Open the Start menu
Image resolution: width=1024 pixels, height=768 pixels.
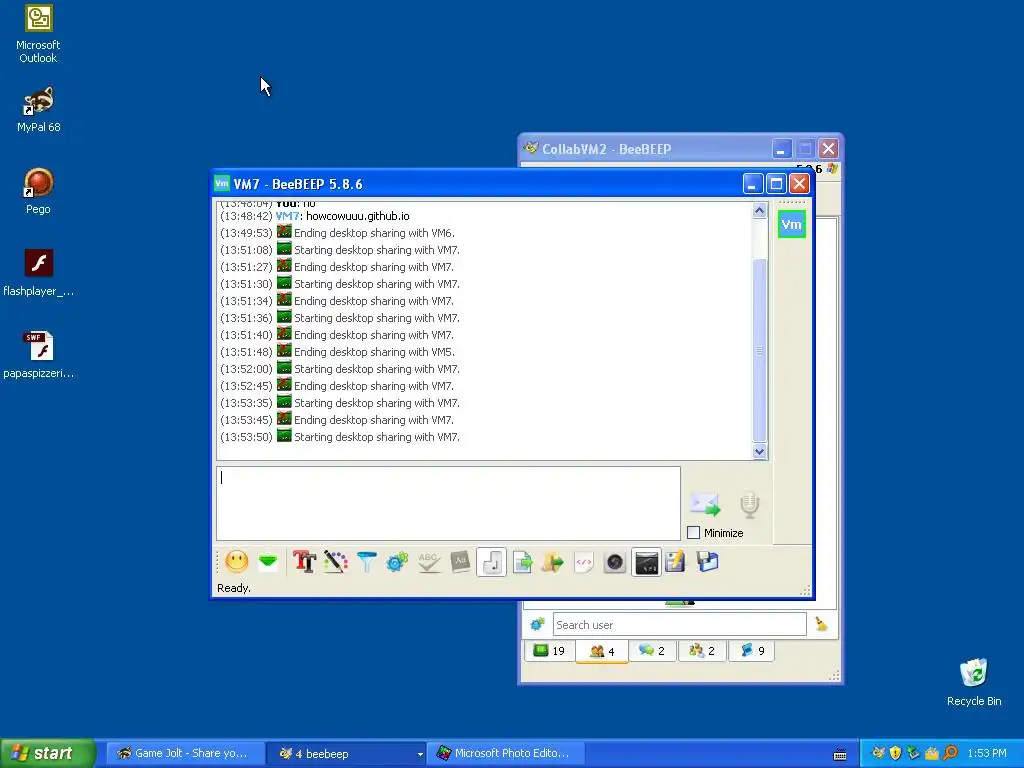click(x=48, y=754)
